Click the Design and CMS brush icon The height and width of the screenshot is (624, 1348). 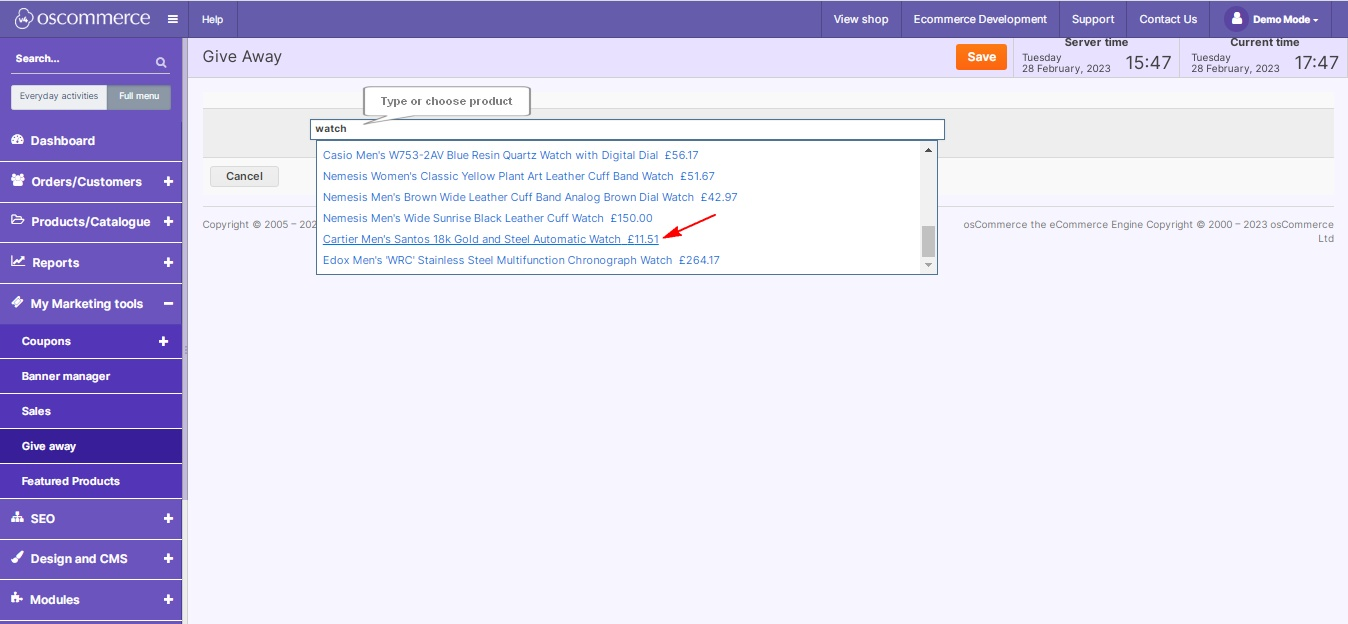pos(17,558)
